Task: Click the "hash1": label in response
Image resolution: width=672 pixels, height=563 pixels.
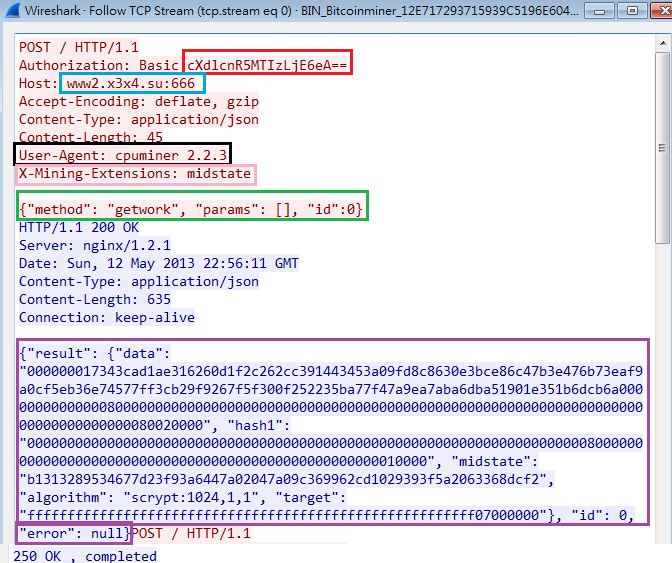Action: [x=259, y=425]
